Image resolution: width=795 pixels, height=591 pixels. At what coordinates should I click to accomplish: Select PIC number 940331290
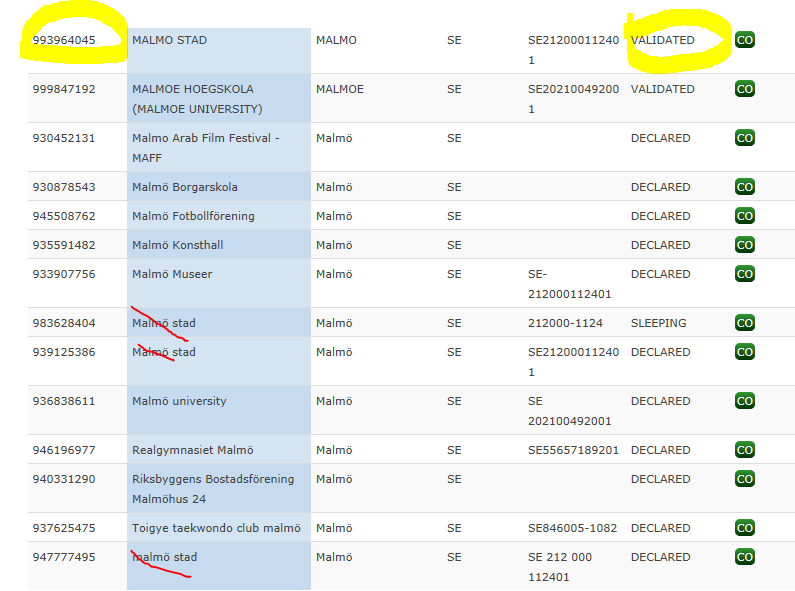coord(64,479)
